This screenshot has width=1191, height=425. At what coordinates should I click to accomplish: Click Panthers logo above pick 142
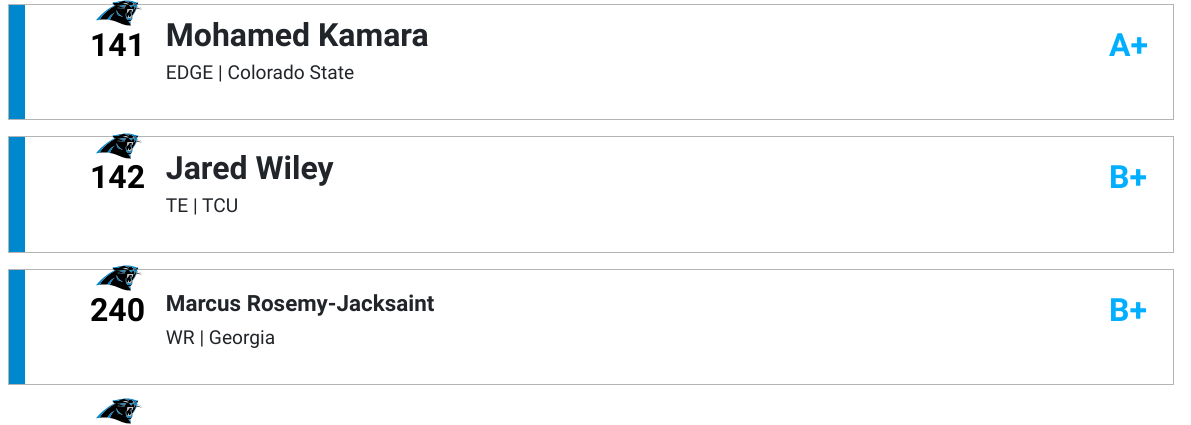coord(118,145)
